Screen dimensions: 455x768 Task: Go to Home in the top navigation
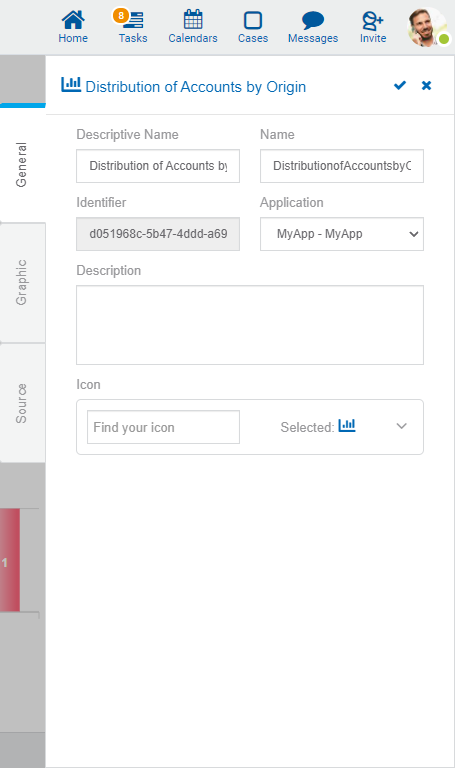click(x=73, y=27)
